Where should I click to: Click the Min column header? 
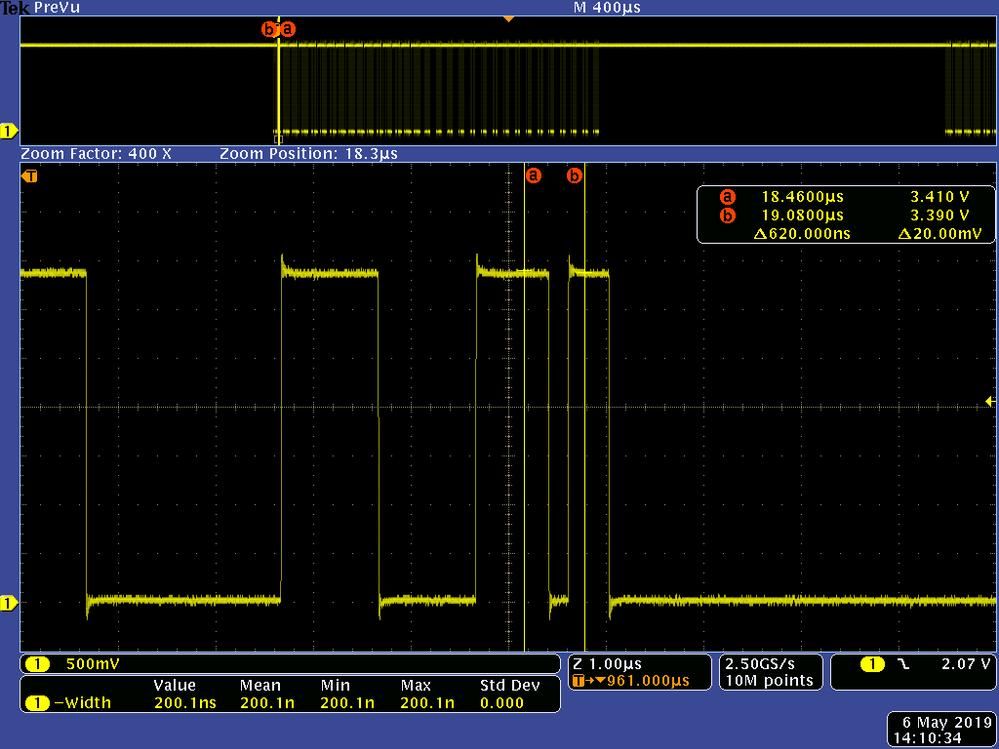(x=335, y=685)
